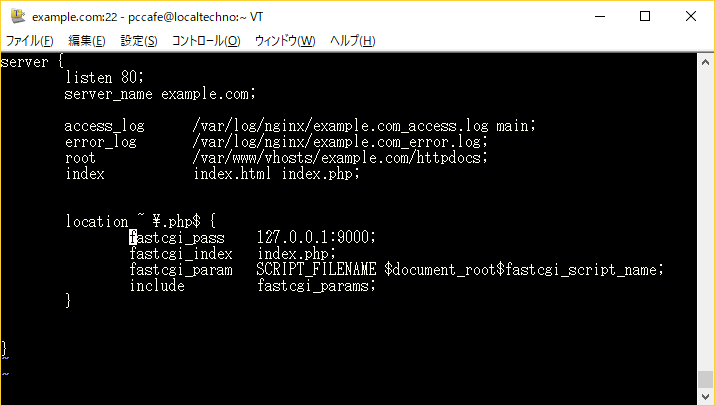Open the ファイル(F) menu
Screen dimensions: 715x406
click(29, 41)
